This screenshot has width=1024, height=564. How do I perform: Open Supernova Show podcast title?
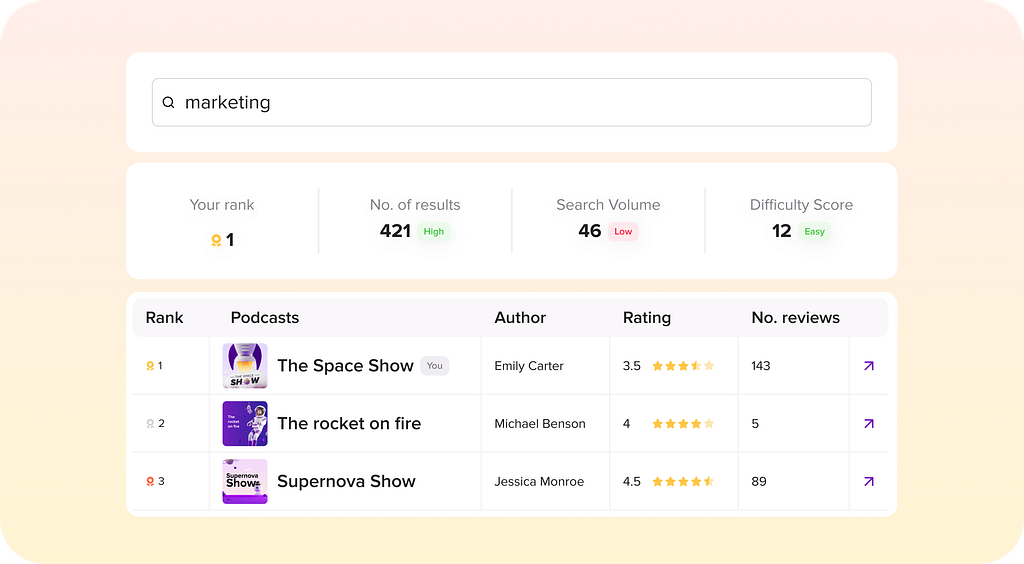pyautogui.click(x=346, y=482)
